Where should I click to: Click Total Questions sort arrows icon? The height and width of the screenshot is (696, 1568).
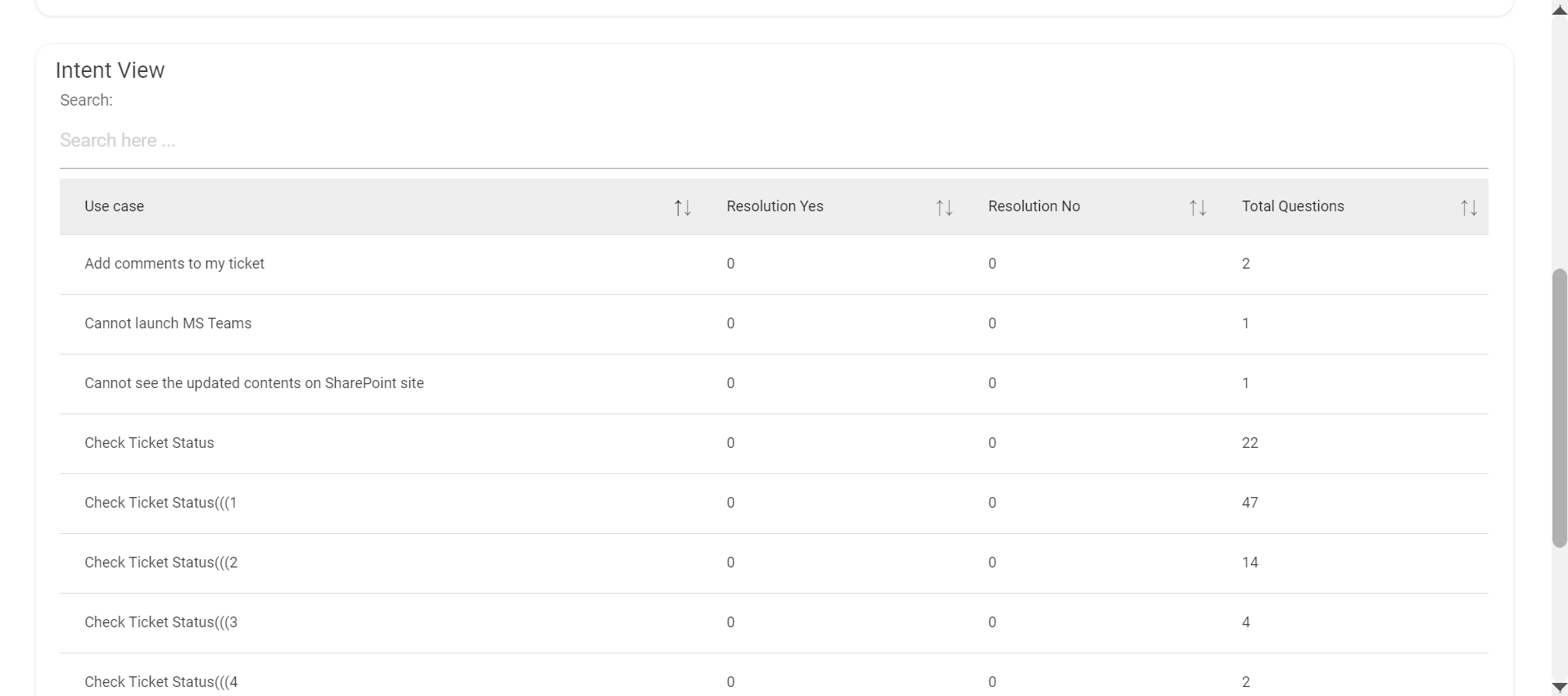click(x=1469, y=208)
